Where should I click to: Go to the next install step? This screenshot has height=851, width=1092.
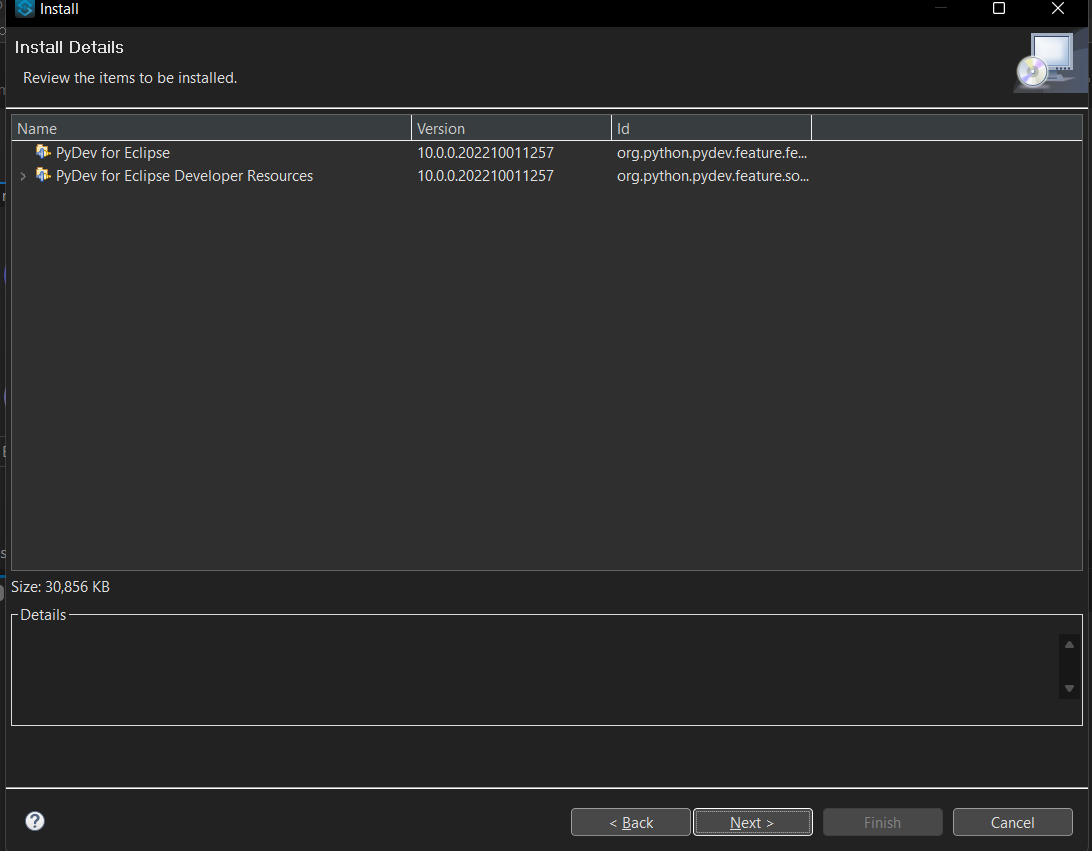click(x=753, y=822)
